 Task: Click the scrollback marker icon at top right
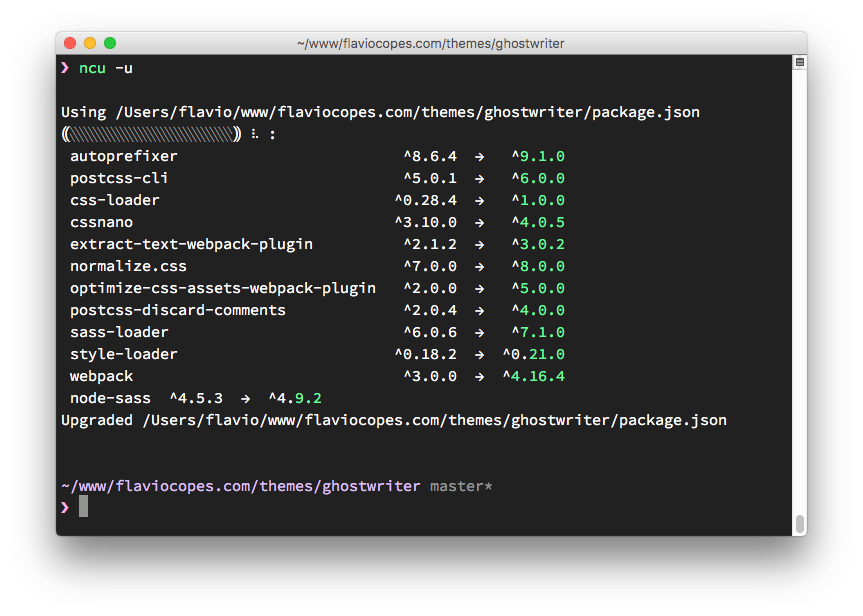(x=800, y=62)
